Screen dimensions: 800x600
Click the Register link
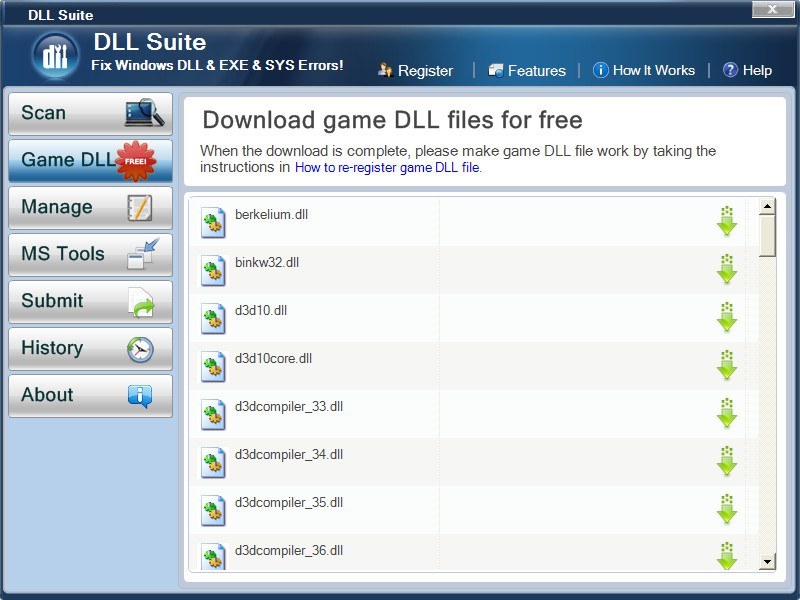(425, 70)
